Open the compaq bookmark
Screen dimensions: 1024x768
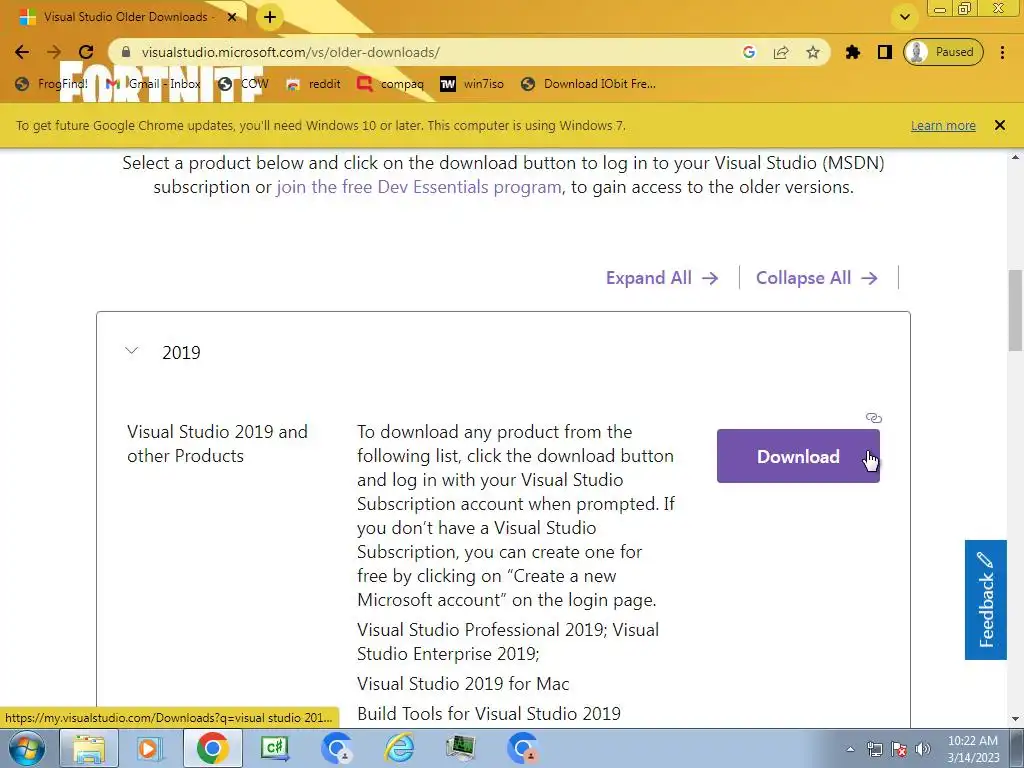pos(391,84)
